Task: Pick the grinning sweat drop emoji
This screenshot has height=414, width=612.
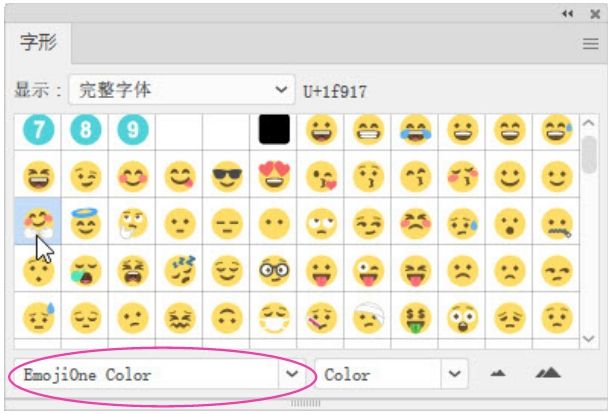Action: tap(557, 129)
